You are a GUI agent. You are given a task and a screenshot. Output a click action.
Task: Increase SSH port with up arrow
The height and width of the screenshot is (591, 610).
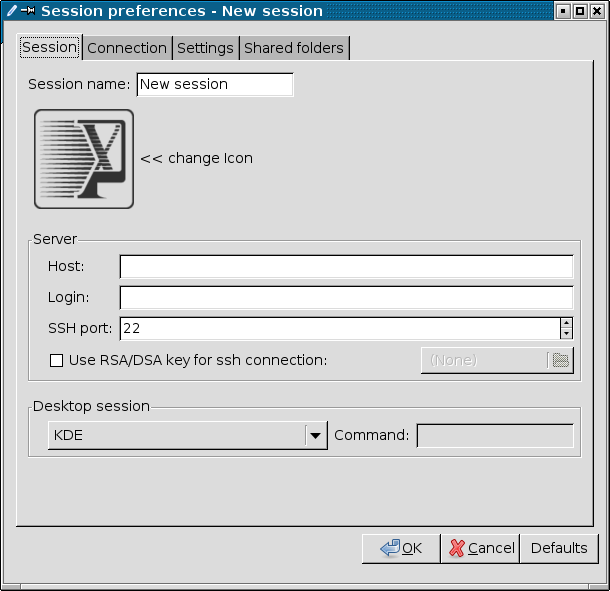point(566,323)
